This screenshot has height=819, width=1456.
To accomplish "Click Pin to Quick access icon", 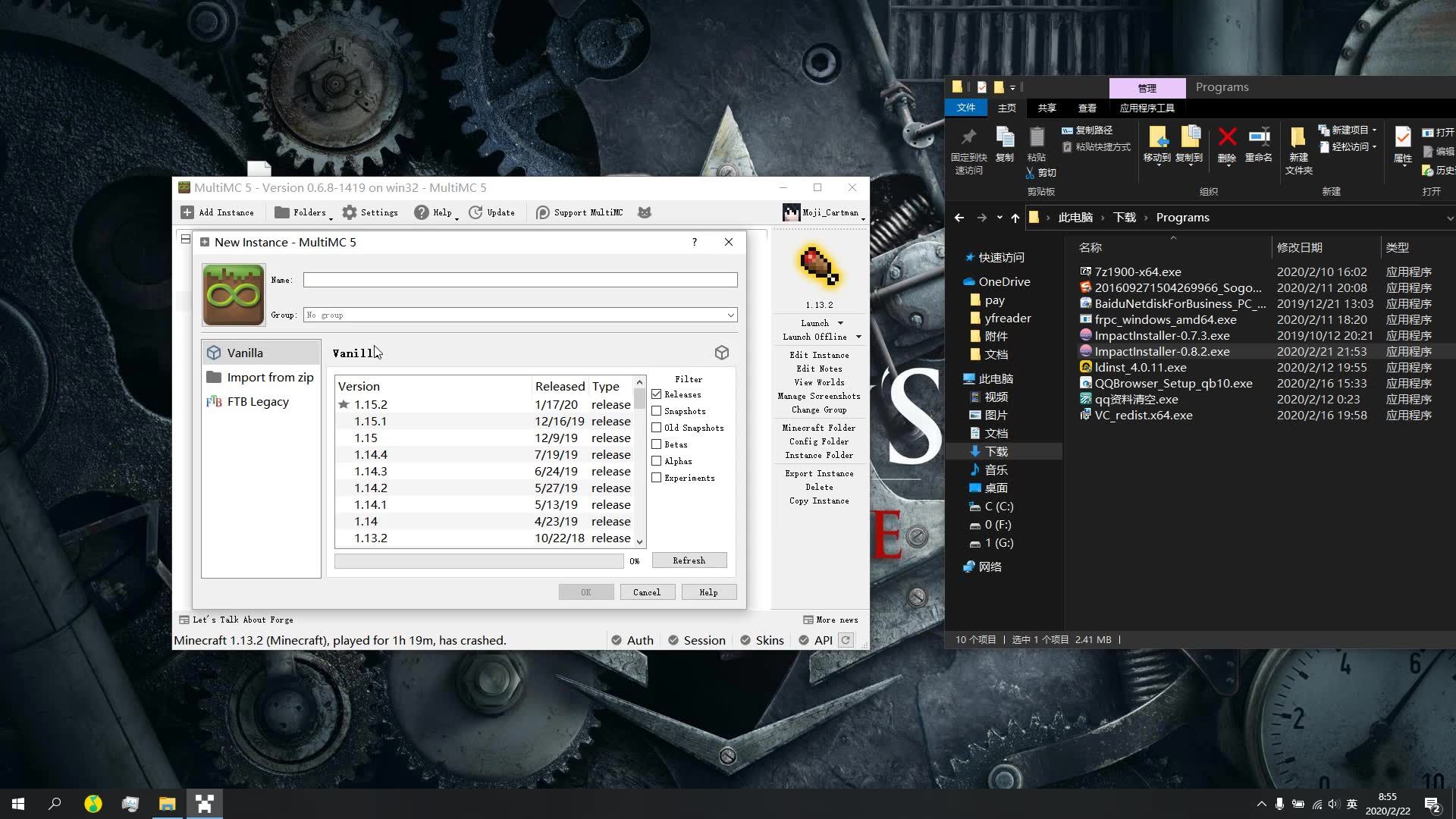I will tap(968, 137).
